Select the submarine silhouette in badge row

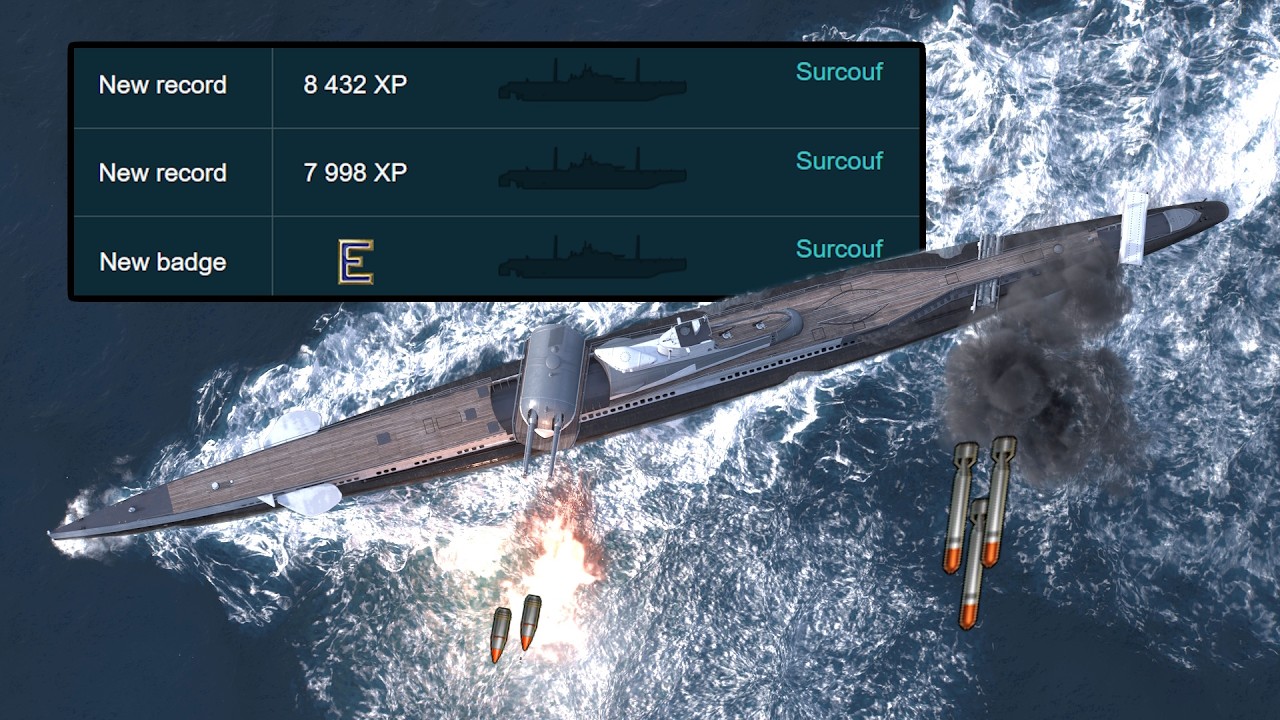click(592, 257)
